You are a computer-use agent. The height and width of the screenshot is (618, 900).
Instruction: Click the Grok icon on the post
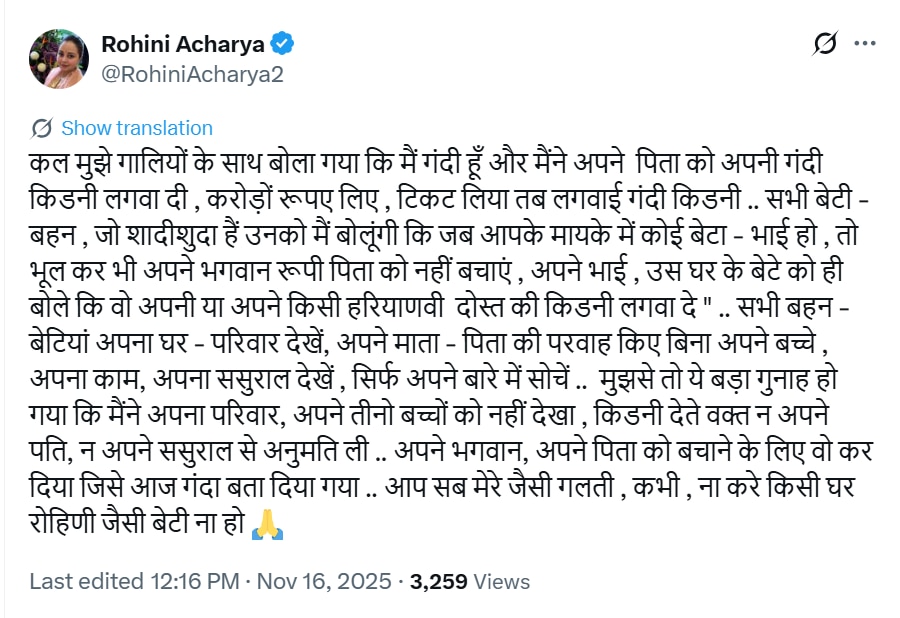pyautogui.click(x=826, y=44)
